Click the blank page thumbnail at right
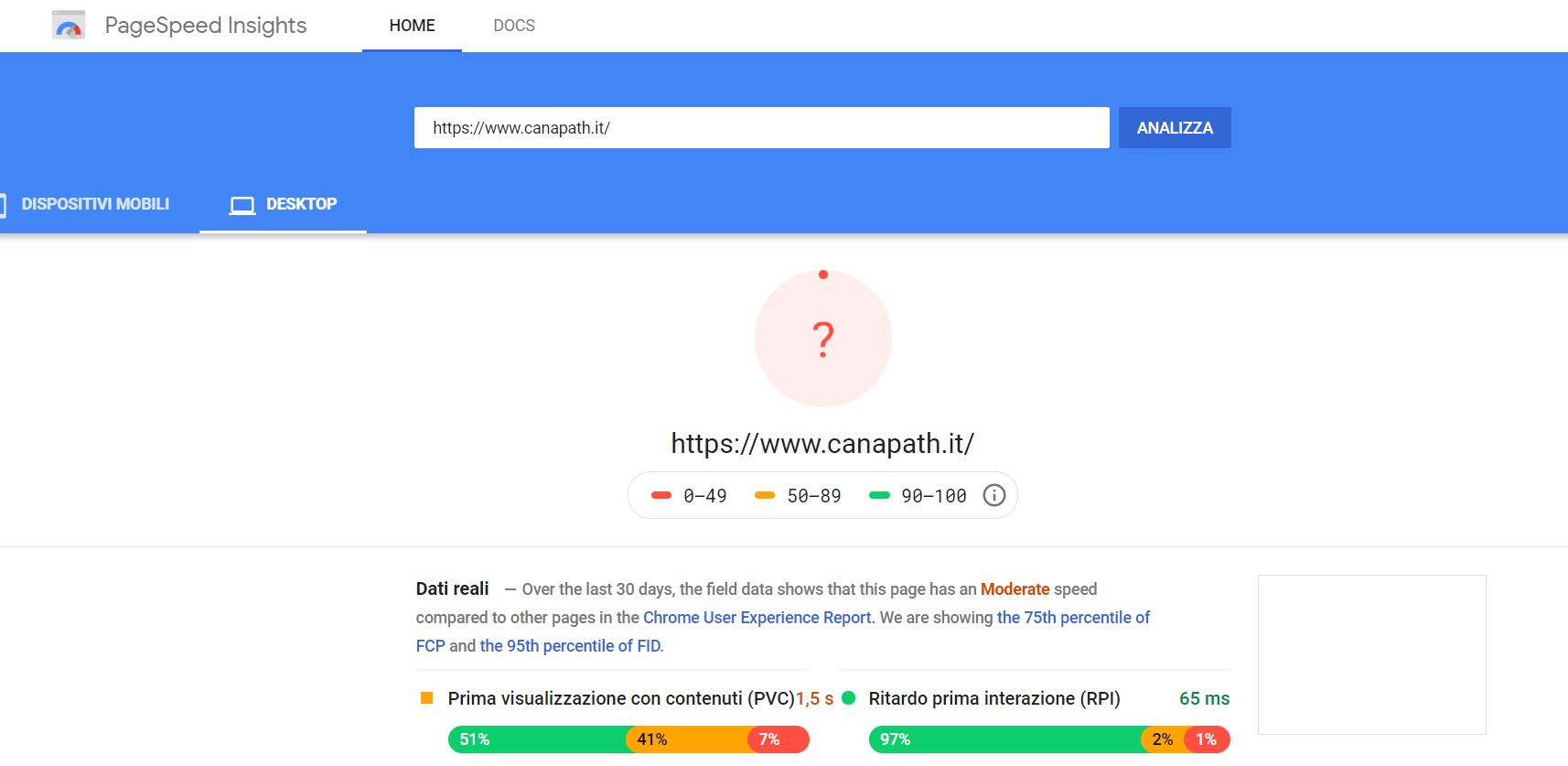The image size is (1568, 766). coord(1371,654)
